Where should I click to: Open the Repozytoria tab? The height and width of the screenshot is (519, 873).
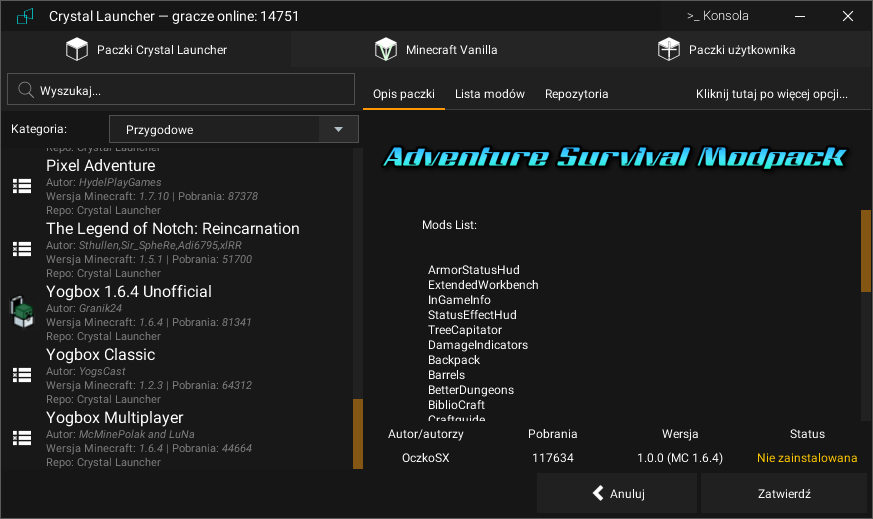coord(576,94)
